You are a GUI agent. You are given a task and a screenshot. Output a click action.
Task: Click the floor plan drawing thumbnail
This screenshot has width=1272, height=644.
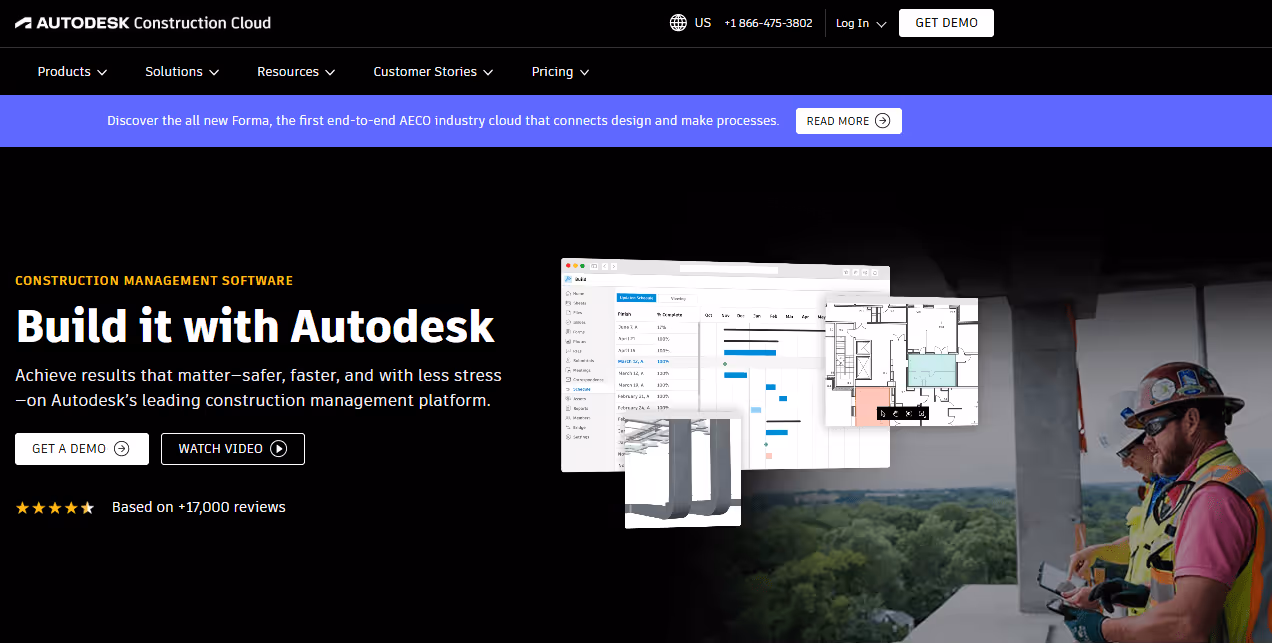(x=900, y=361)
